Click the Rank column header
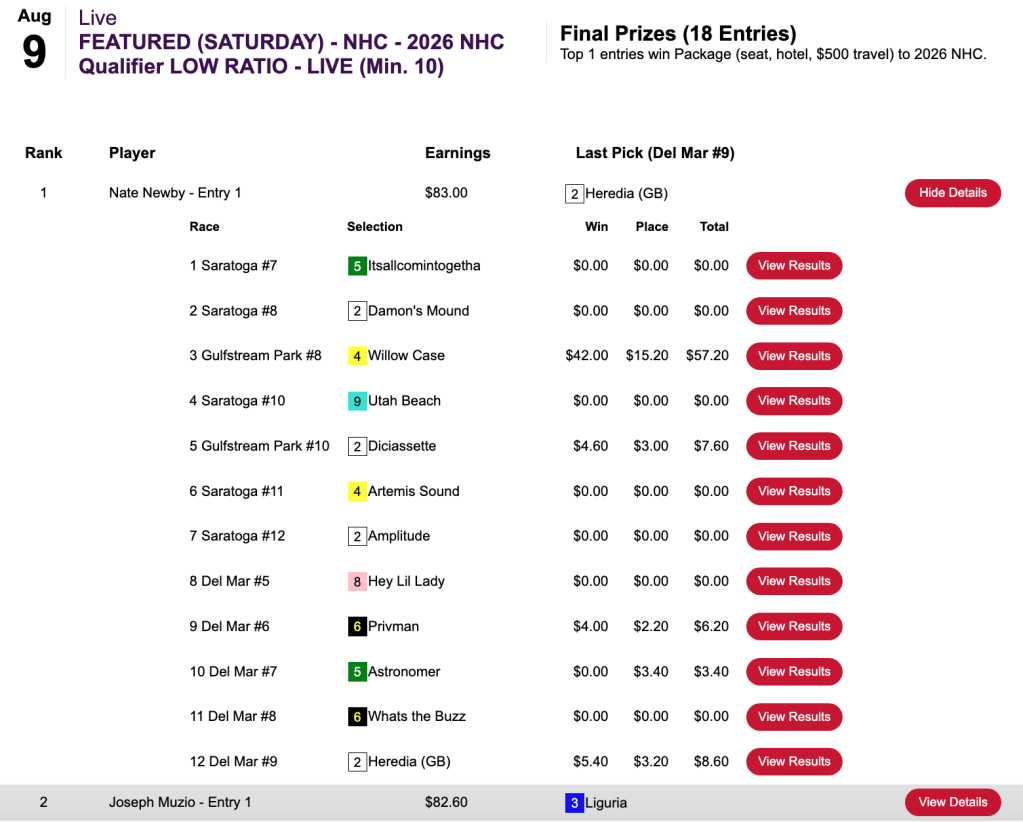The height and width of the screenshot is (822, 1023). 44,153
